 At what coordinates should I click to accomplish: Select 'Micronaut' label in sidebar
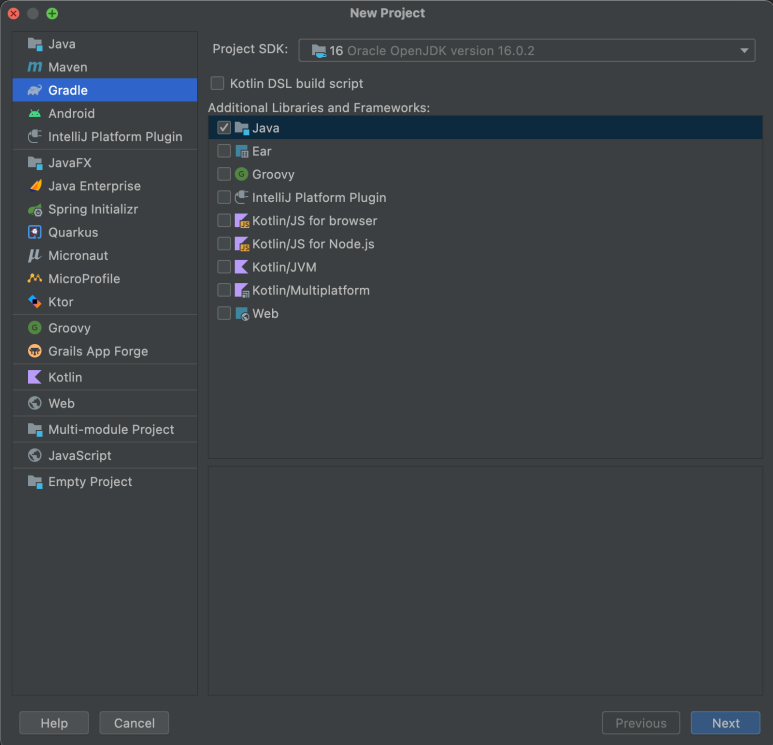[x=78, y=255]
